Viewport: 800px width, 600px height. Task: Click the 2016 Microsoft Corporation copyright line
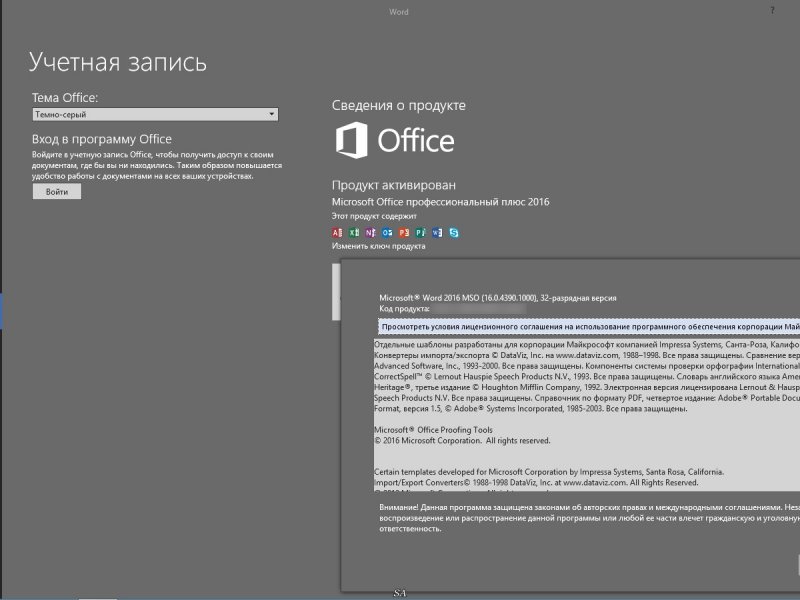pos(462,440)
